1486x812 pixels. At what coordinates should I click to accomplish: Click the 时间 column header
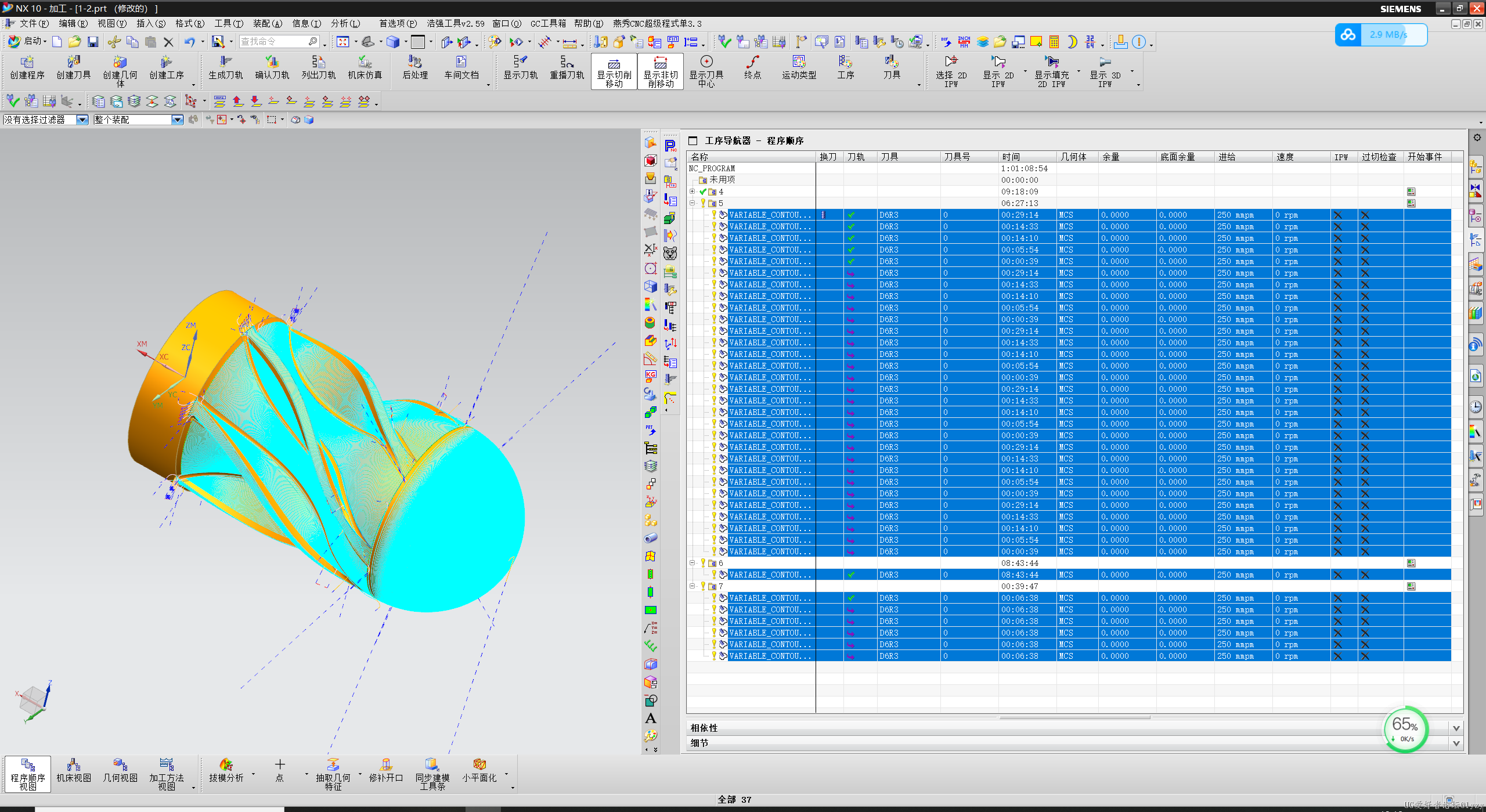[x=1027, y=157]
